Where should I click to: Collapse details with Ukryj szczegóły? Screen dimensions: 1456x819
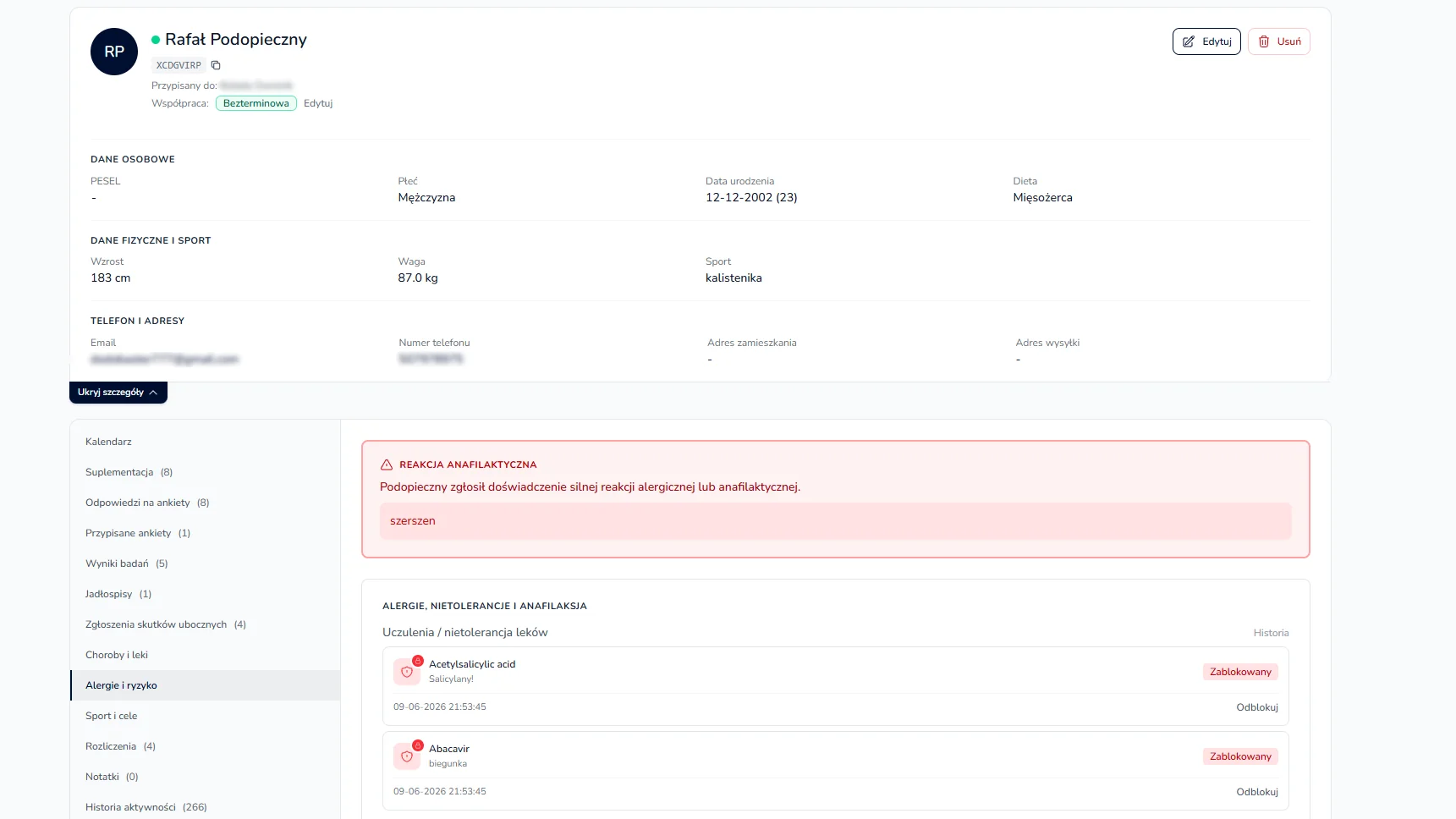[118, 393]
